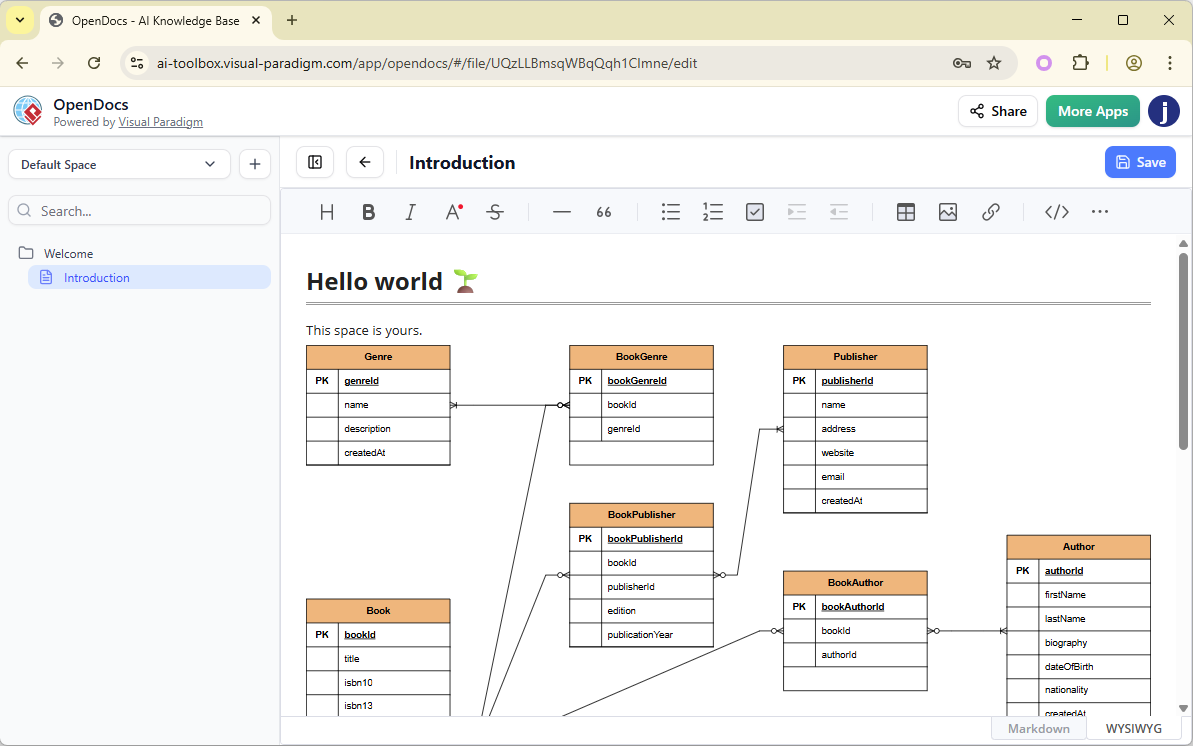Apply strikethrough formatting

point(495,211)
